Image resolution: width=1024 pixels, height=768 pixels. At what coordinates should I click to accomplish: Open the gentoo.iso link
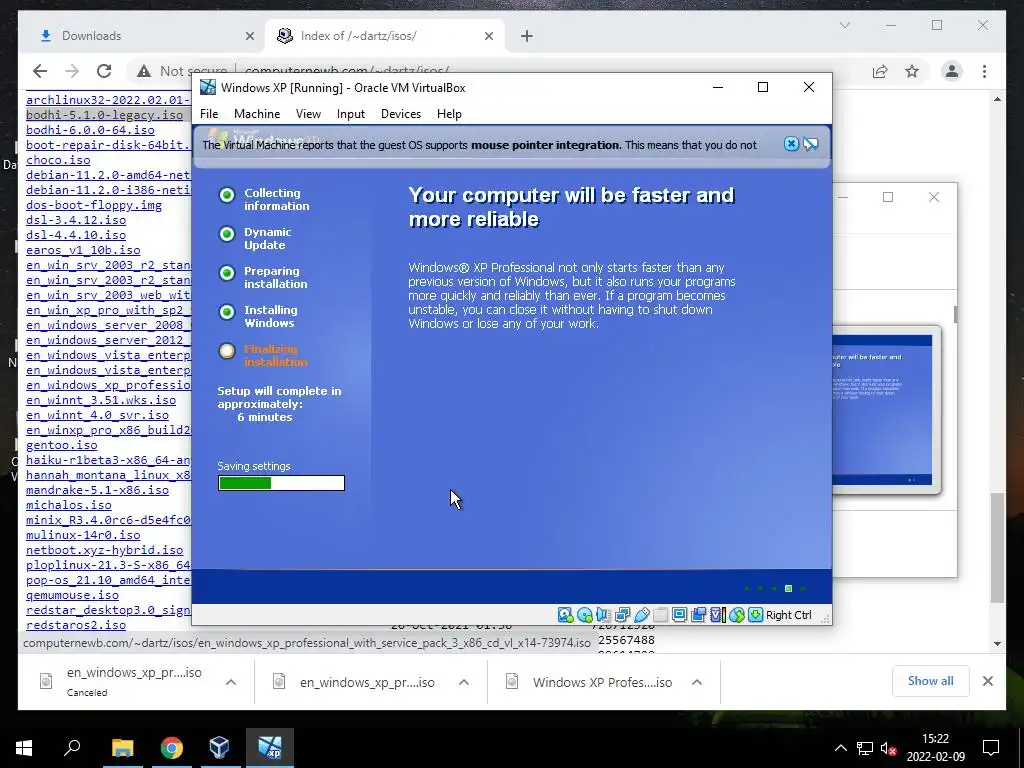coord(61,445)
